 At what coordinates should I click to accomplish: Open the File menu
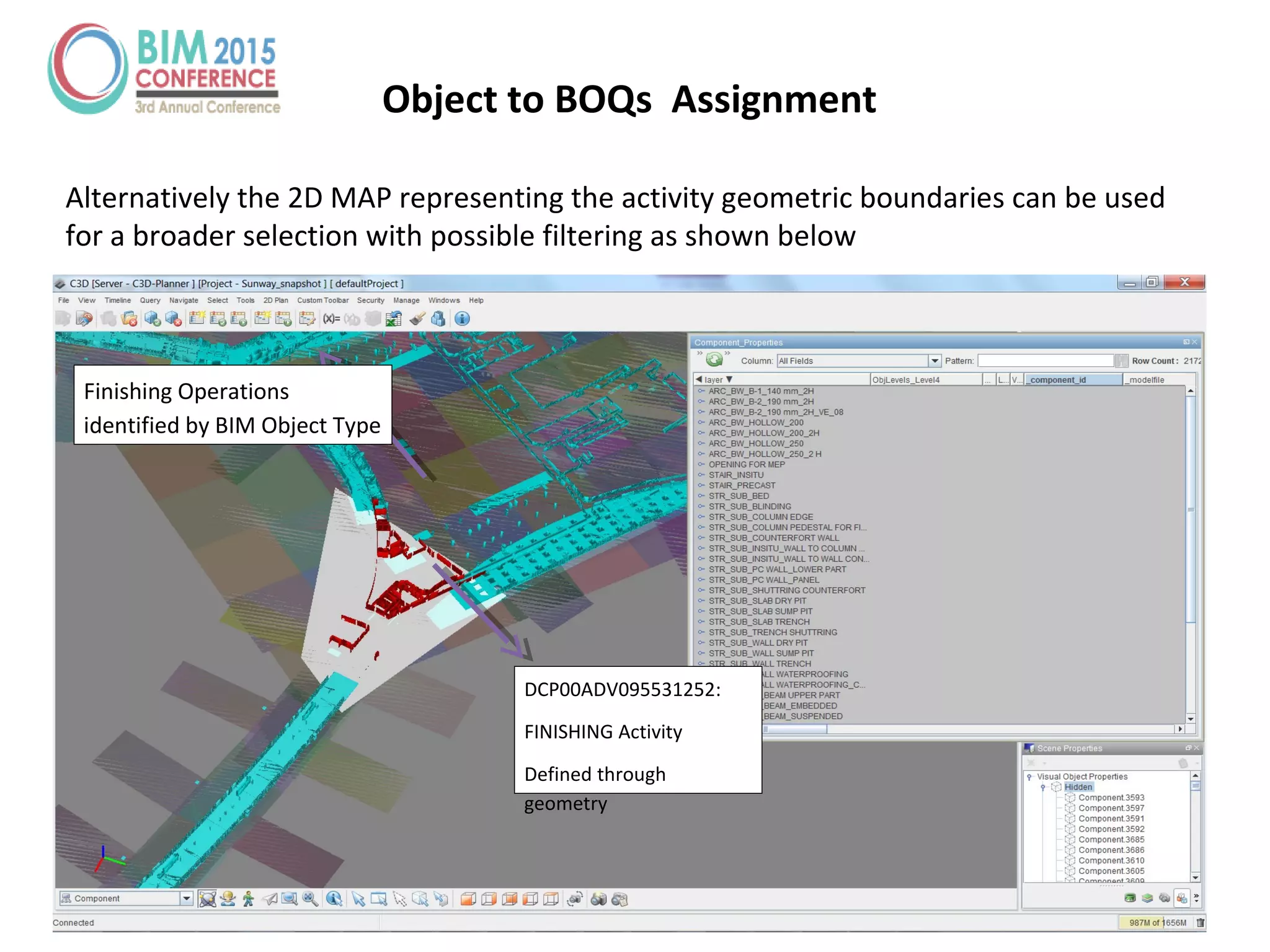[x=64, y=300]
